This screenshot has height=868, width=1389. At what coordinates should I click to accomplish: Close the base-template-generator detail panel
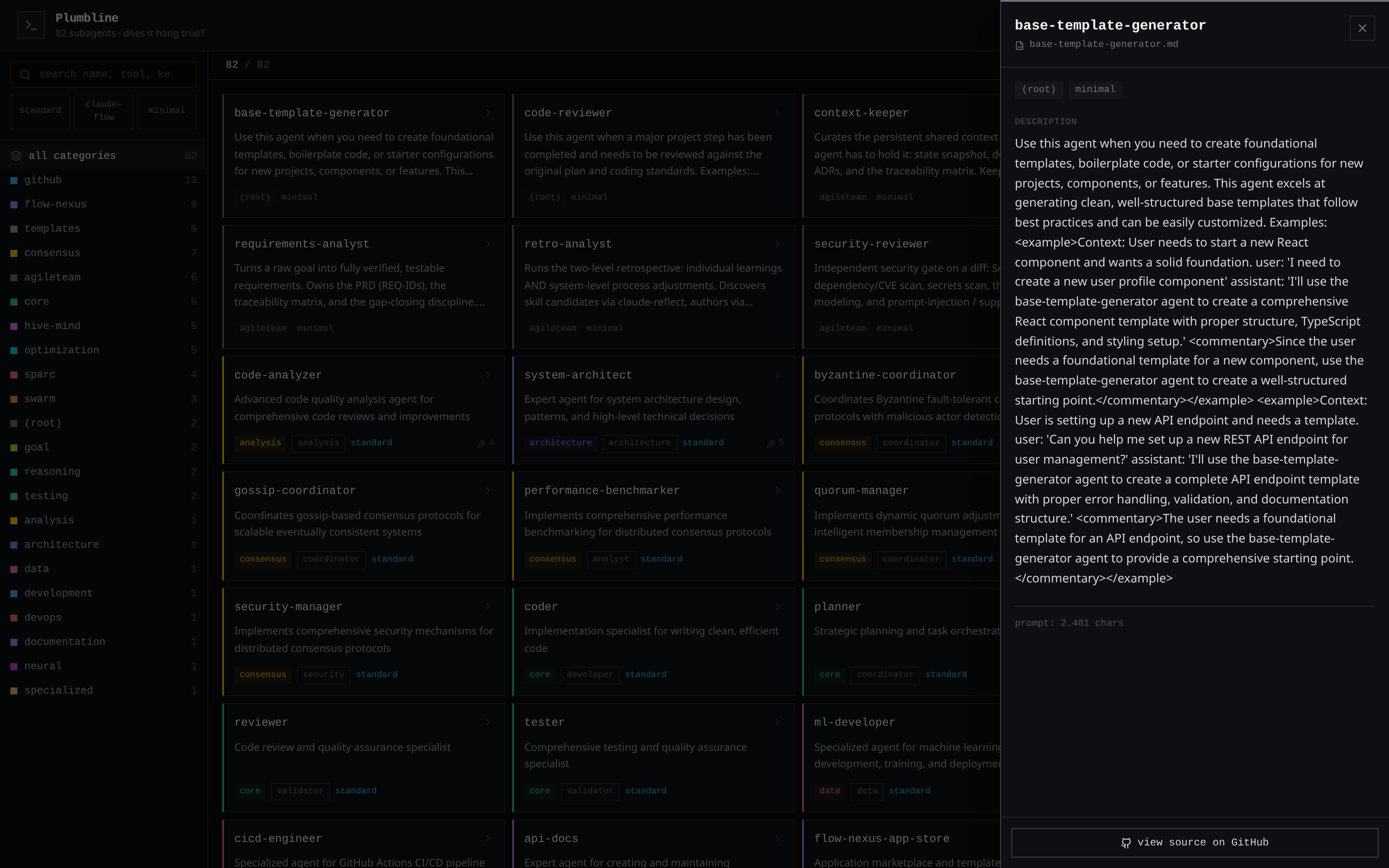(1362, 28)
